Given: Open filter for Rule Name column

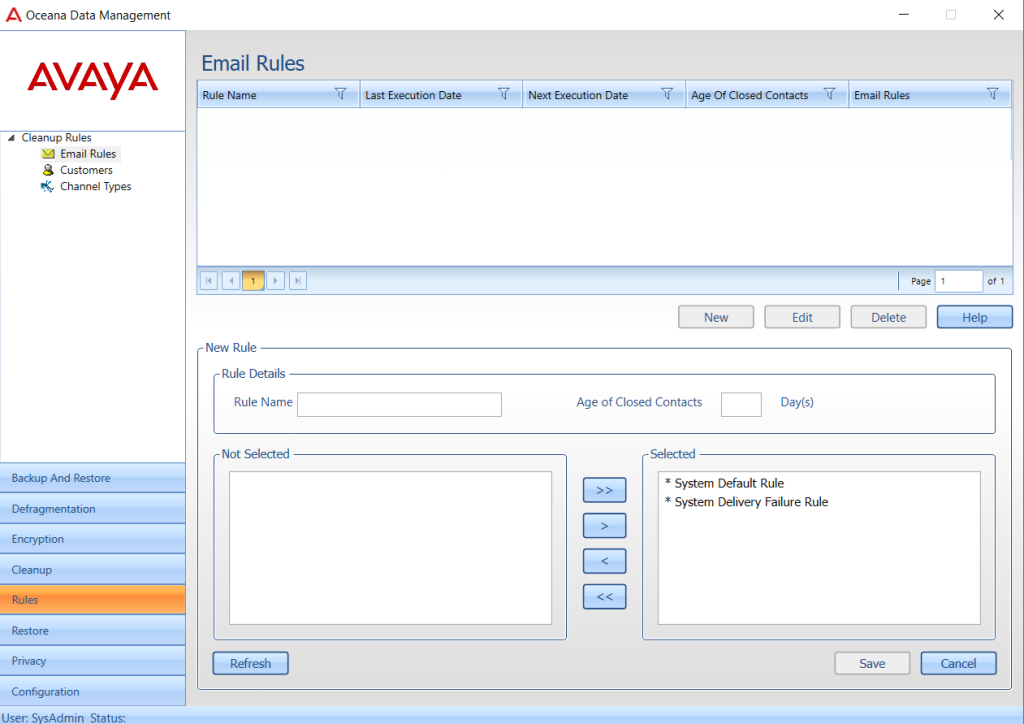Looking at the screenshot, I should [x=340, y=94].
